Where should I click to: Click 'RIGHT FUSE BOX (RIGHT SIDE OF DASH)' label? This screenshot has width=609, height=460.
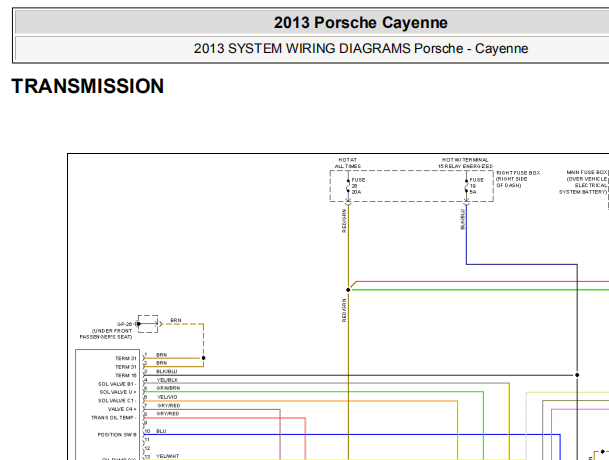pos(518,179)
